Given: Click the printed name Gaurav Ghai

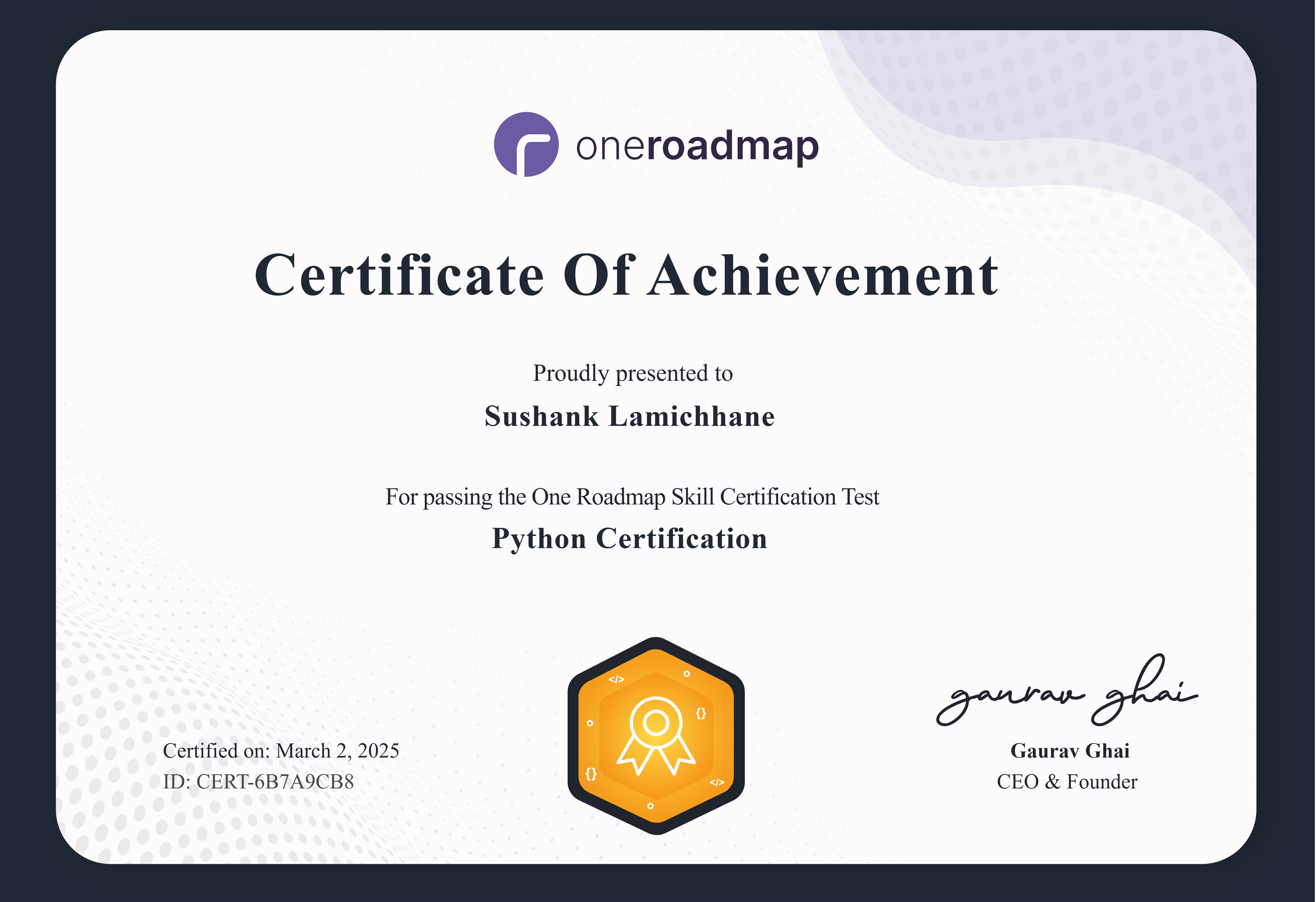Looking at the screenshot, I should tap(1070, 751).
